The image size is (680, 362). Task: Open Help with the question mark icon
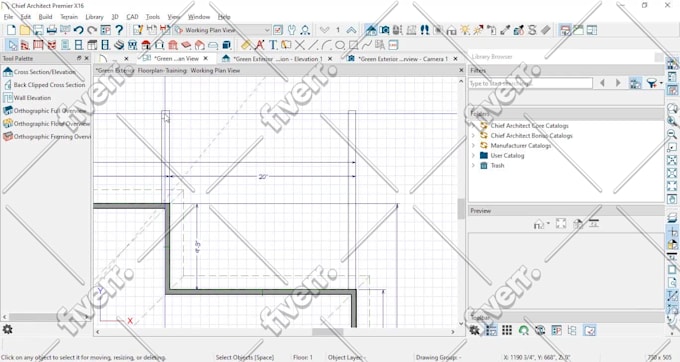click(119, 30)
